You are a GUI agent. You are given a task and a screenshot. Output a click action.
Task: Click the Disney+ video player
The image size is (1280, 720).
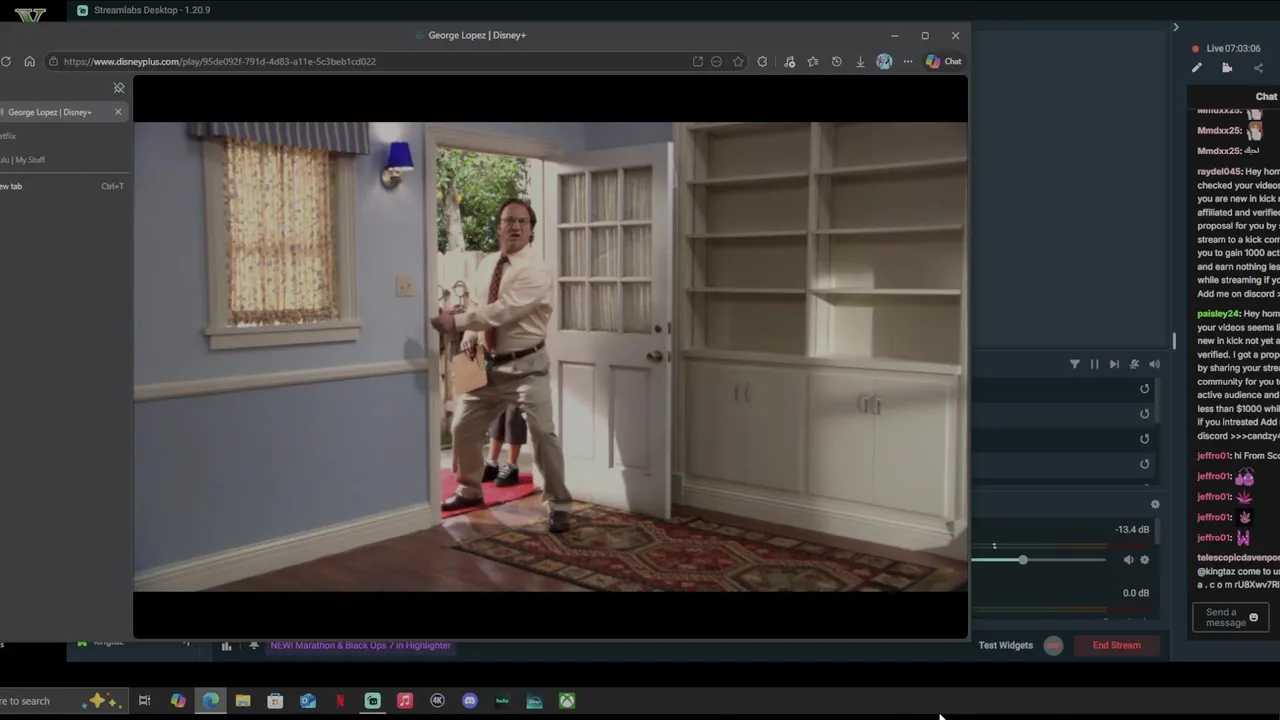(550, 357)
